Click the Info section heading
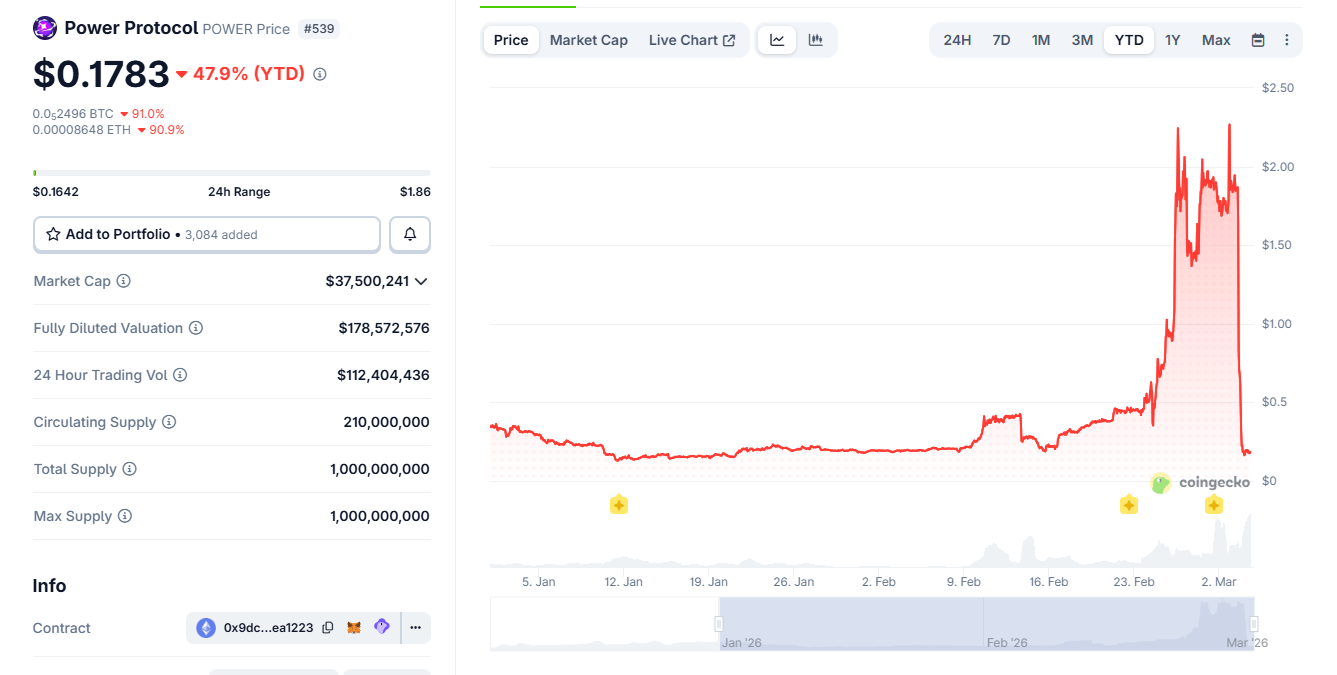 pos(49,586)
